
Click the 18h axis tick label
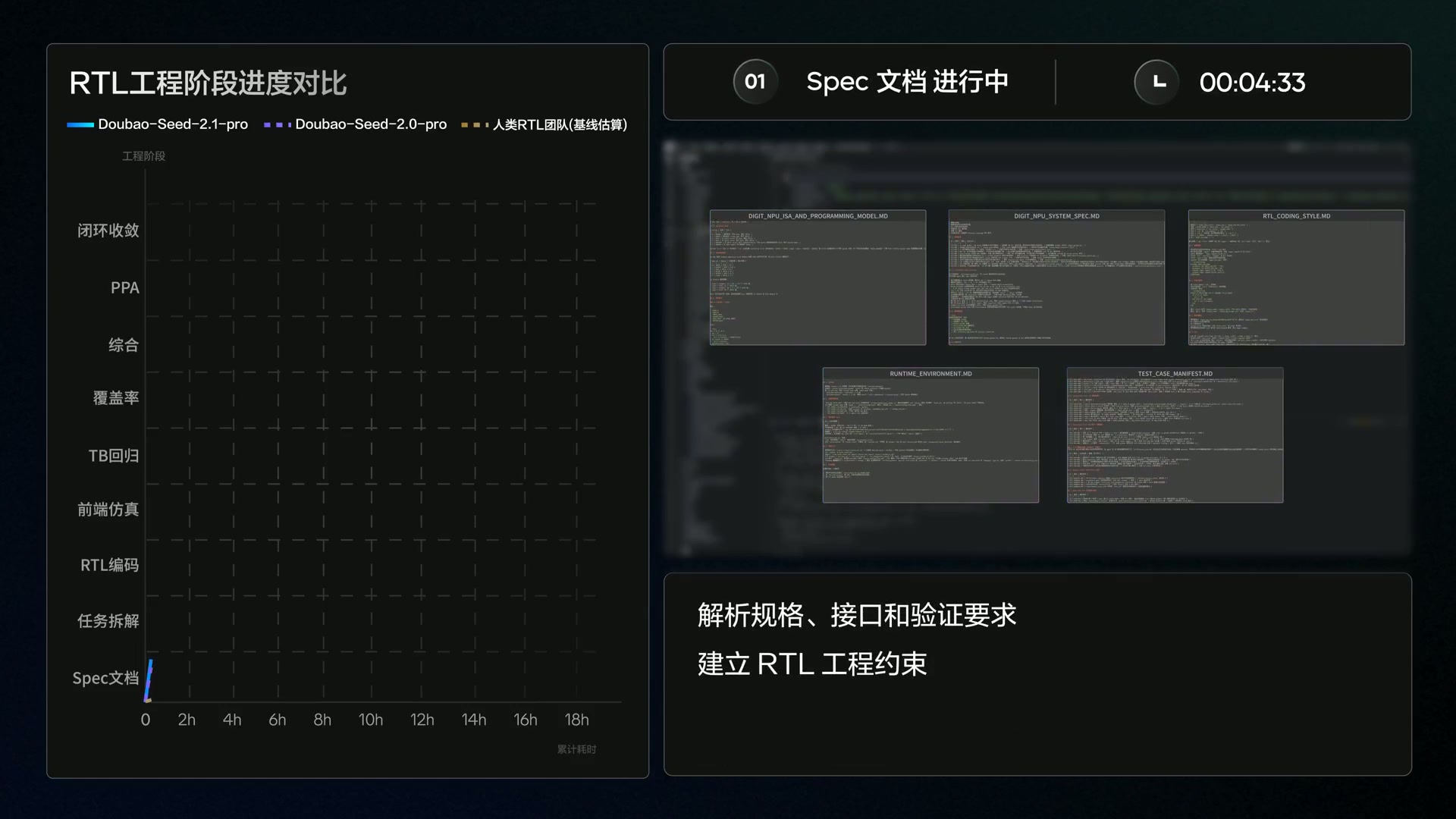point(576,720)
